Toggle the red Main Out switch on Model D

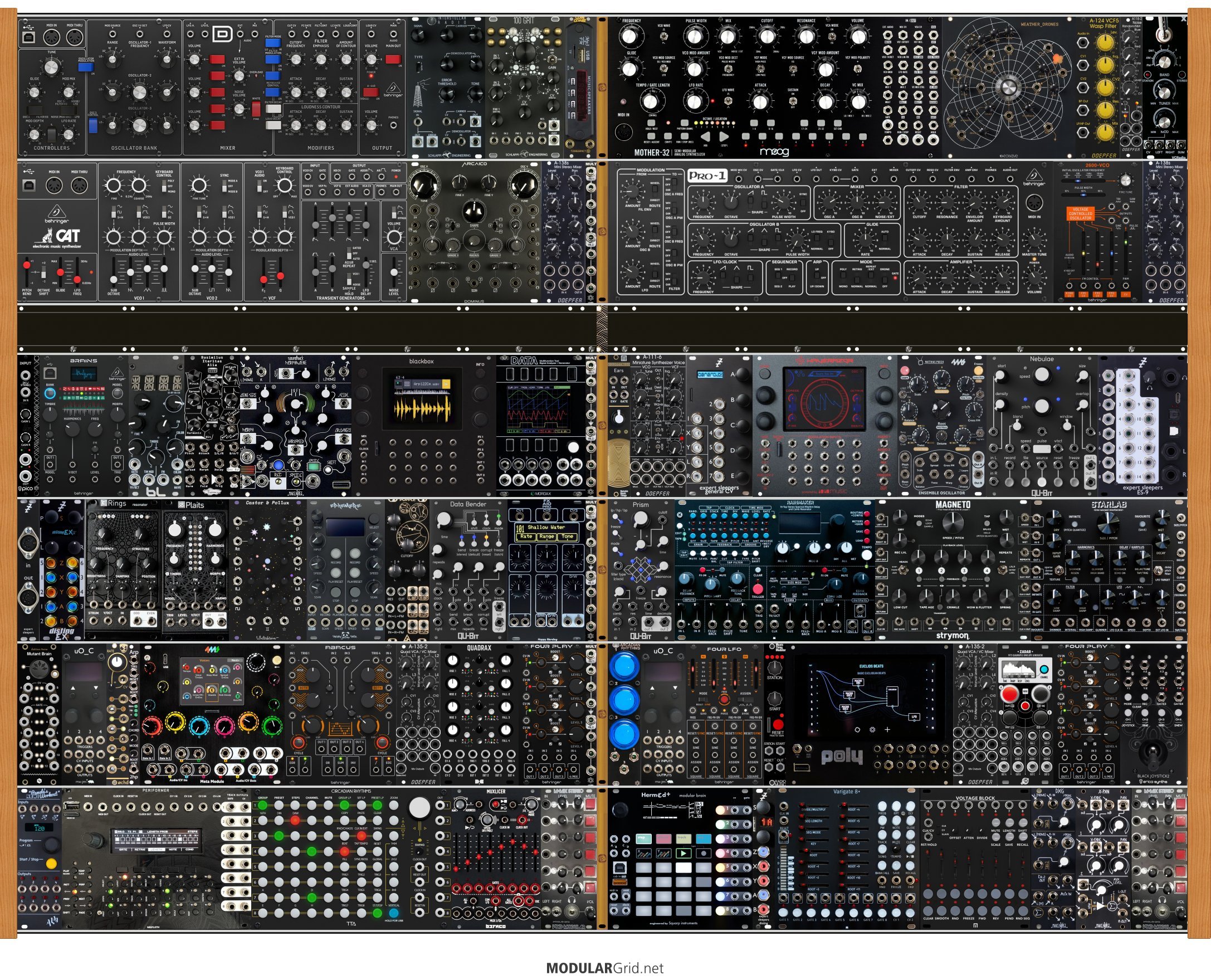[393, 59]
